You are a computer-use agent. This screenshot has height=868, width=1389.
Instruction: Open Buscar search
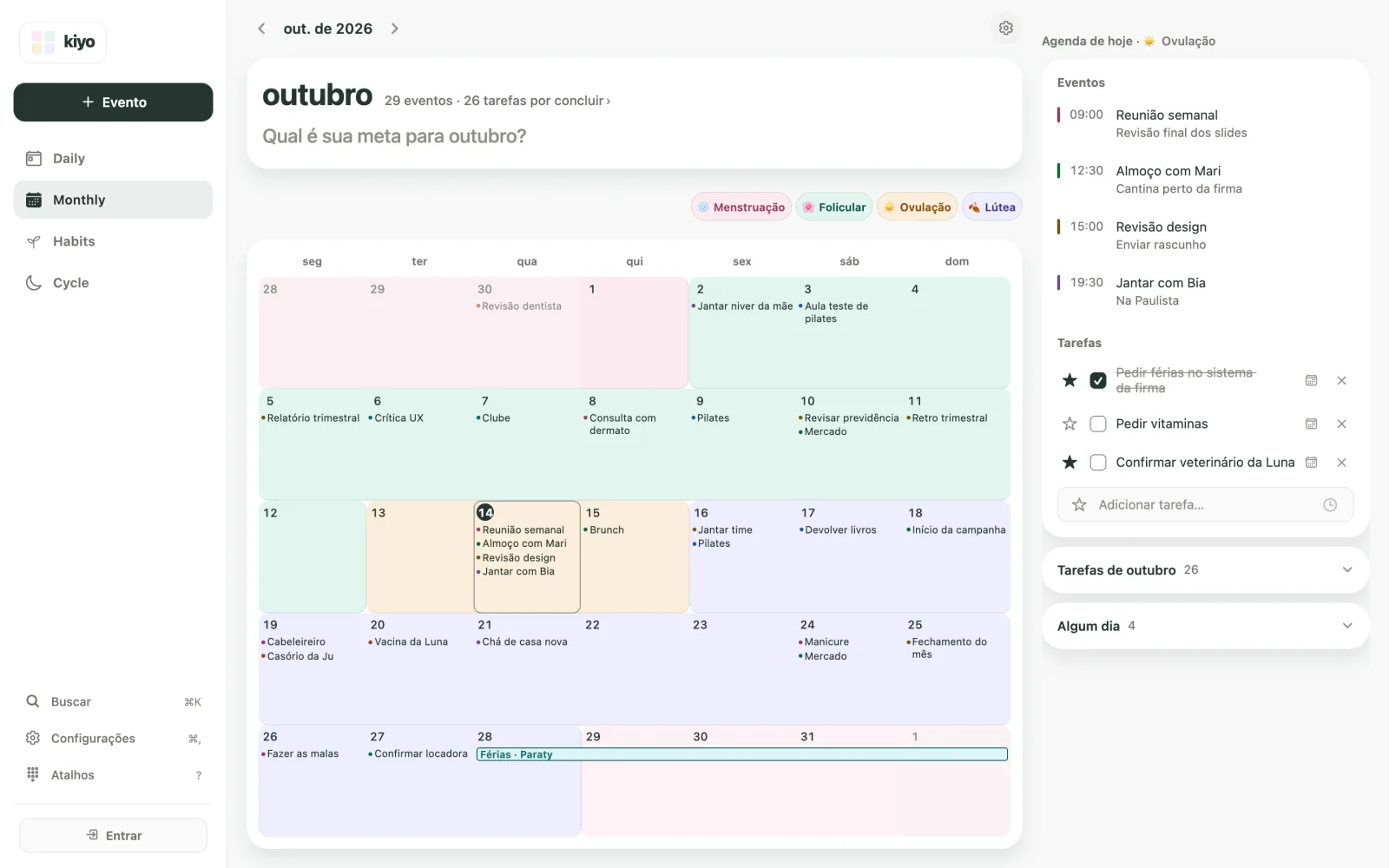113,701
